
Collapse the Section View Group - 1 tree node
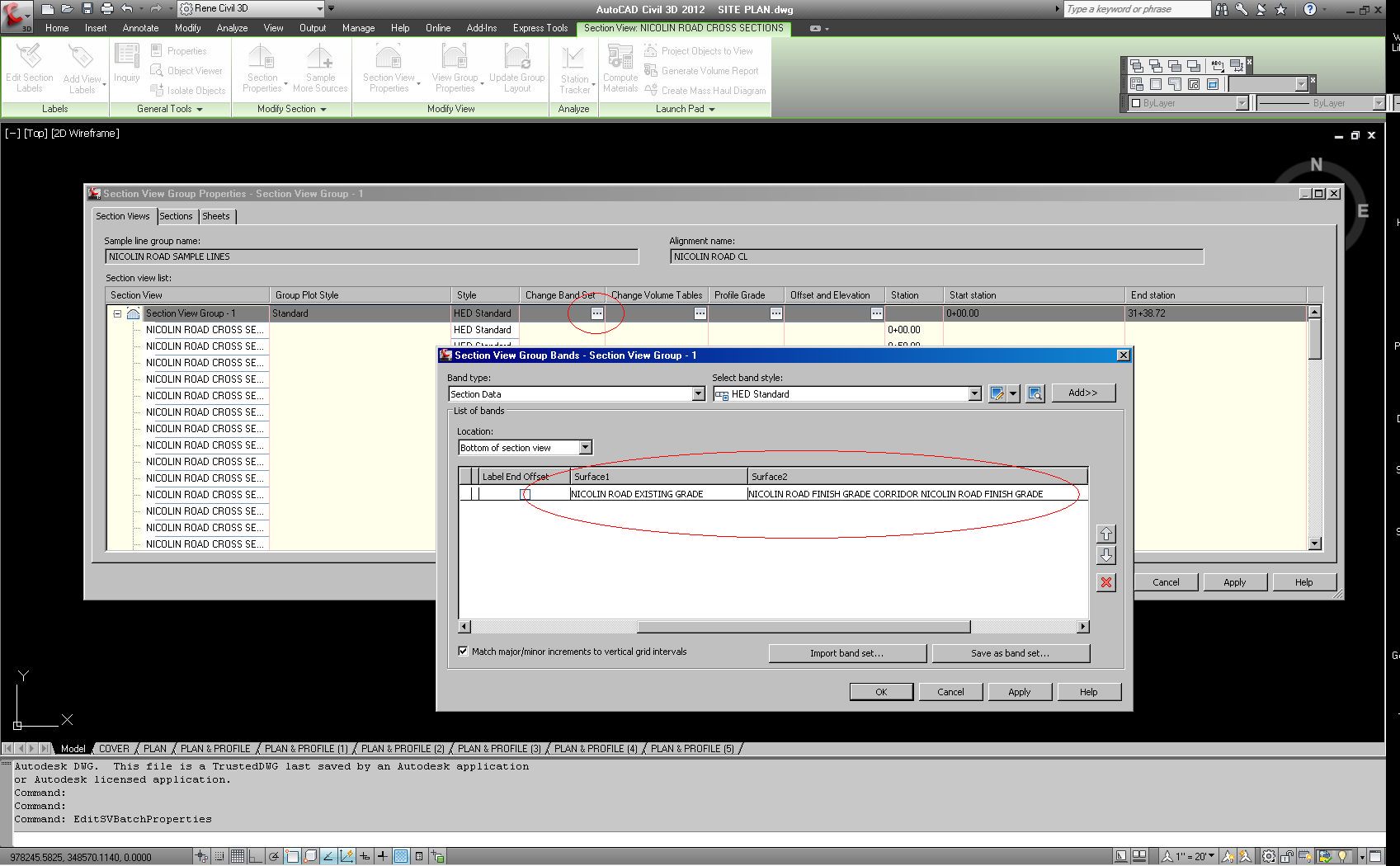(x=117, y=313)
